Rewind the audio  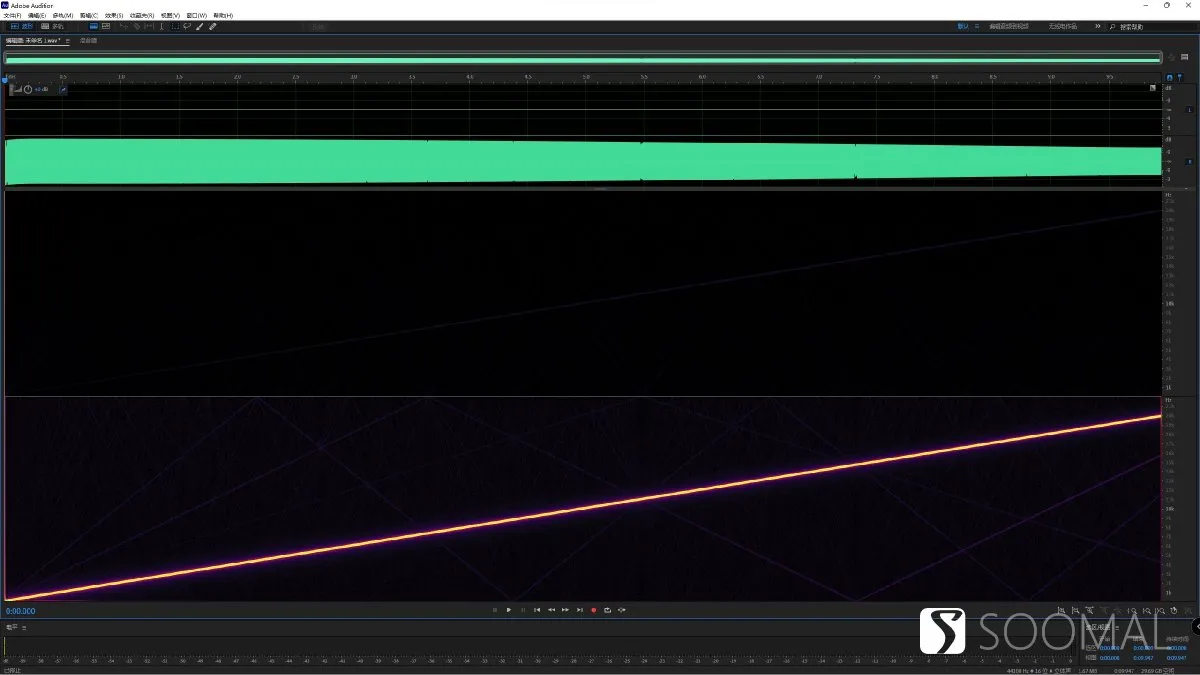tap(551, 610)
